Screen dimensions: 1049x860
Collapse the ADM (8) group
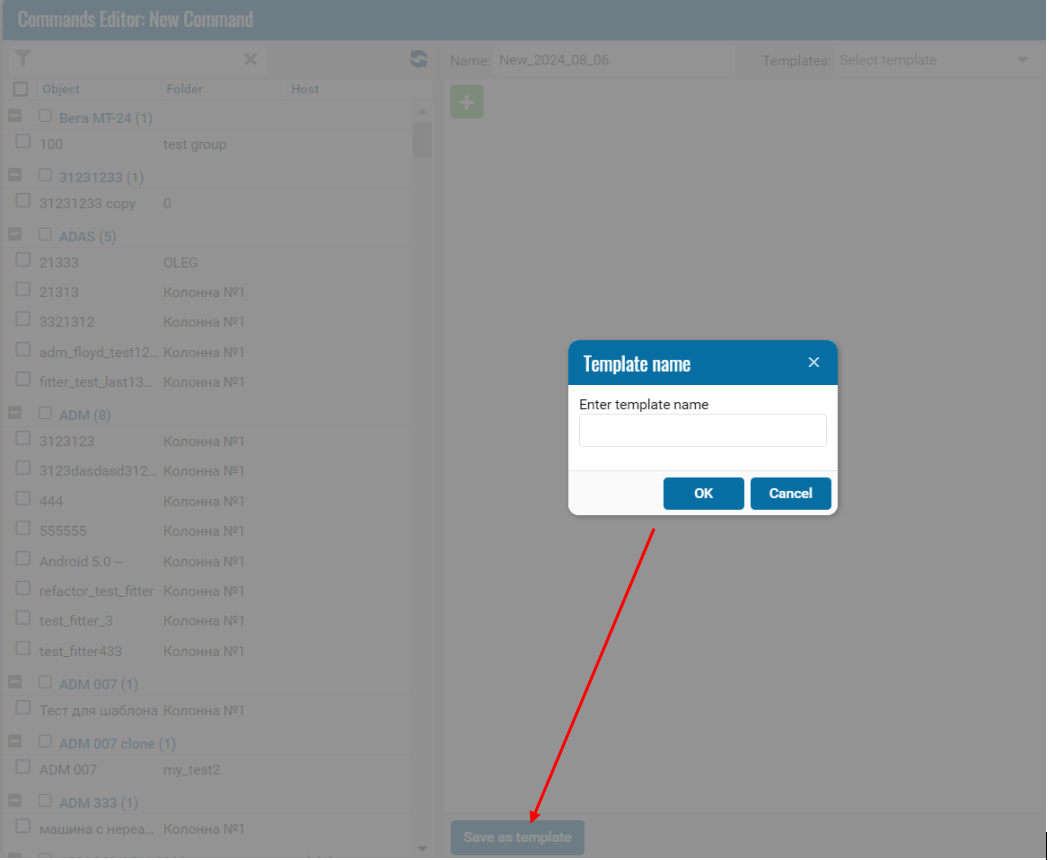[15, 413]
